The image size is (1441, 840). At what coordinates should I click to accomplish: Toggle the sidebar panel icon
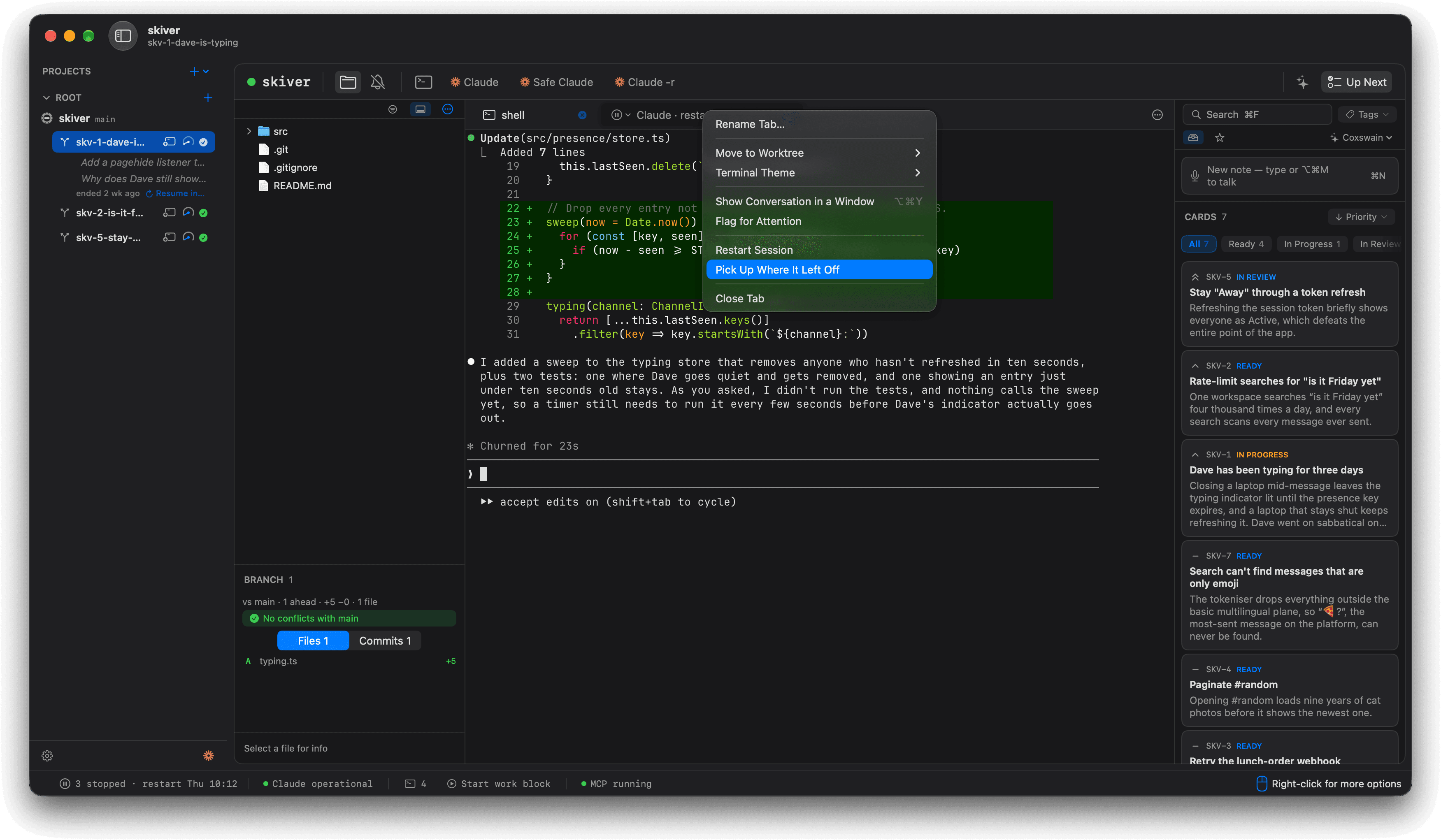pos(123,36)
